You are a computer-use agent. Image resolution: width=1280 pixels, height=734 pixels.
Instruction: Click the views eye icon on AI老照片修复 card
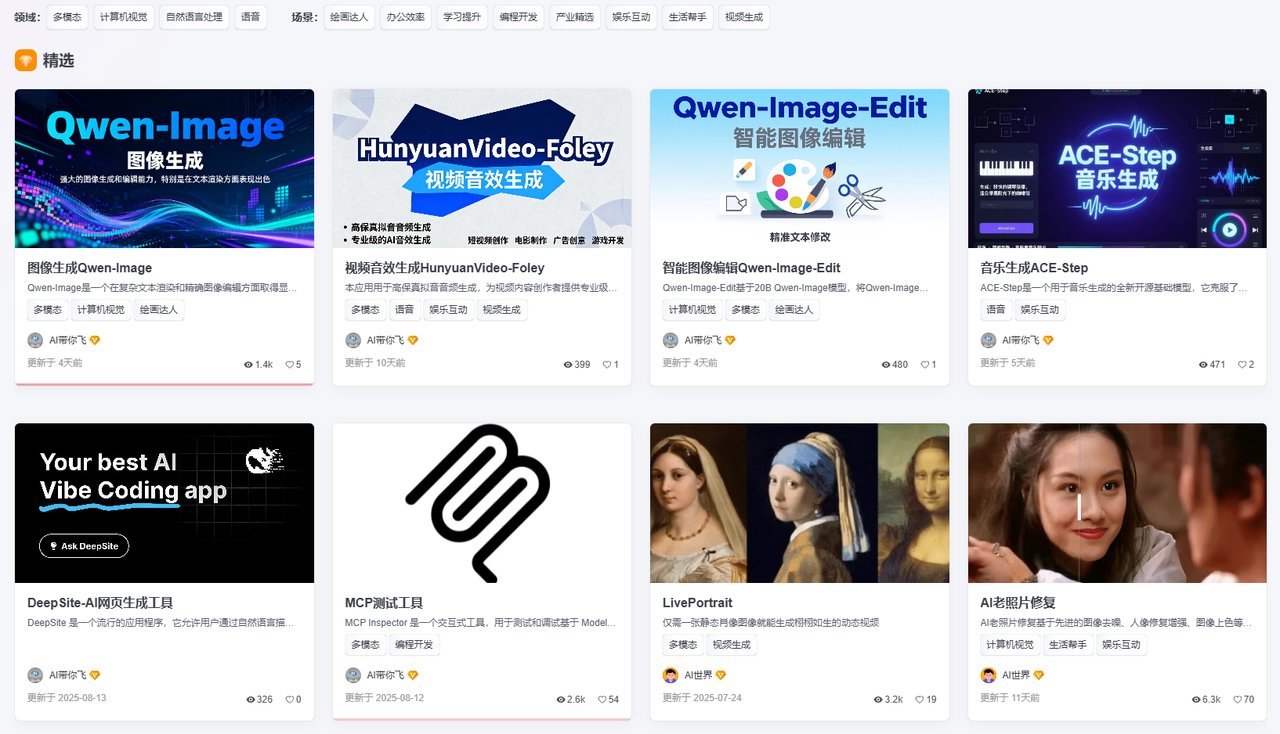point(1196,700)
